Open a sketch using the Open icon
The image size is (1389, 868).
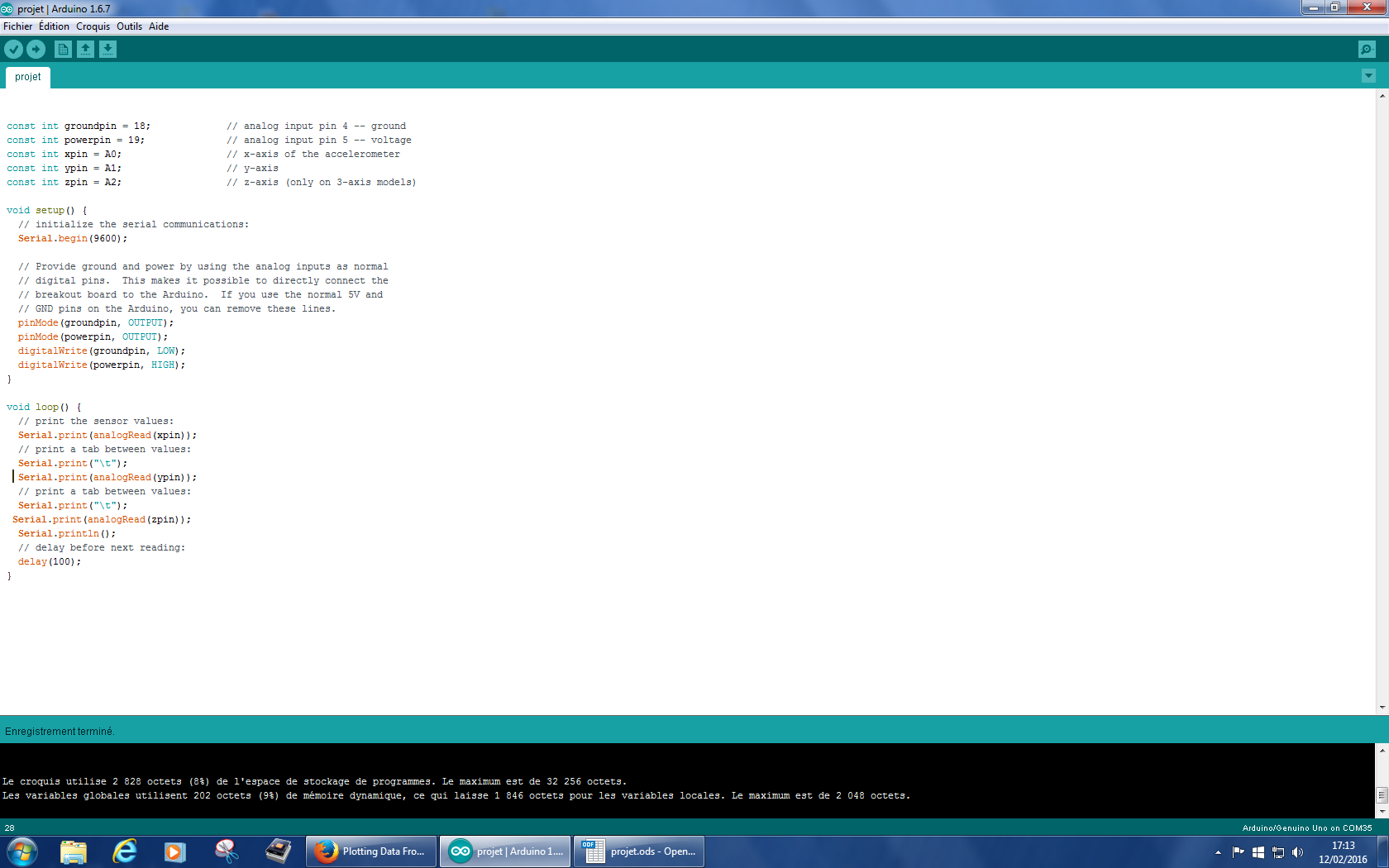coord(85,50)
